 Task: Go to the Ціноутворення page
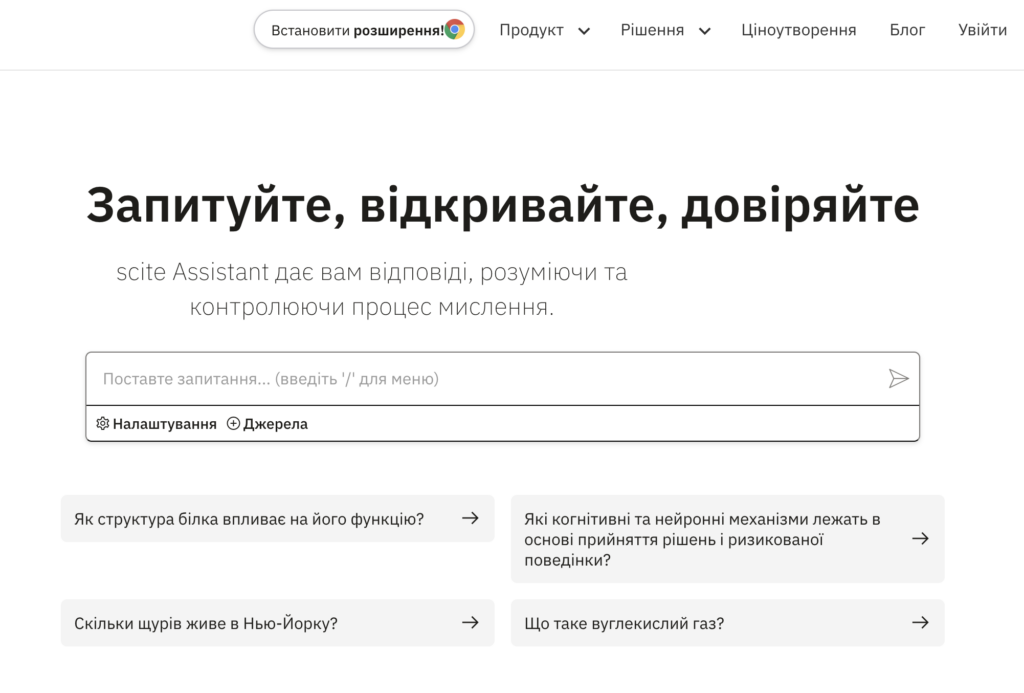click(x=798, y=30)
